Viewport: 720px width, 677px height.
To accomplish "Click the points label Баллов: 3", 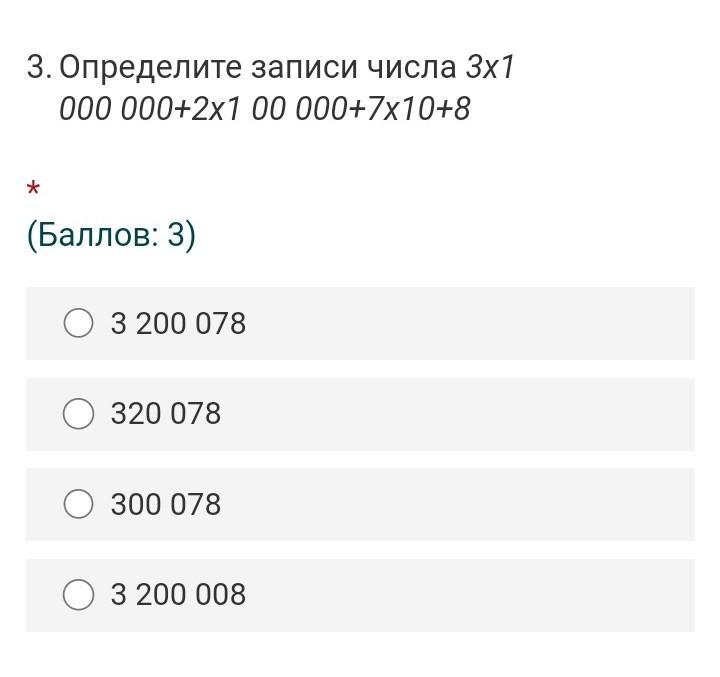I will pos(111,235).
